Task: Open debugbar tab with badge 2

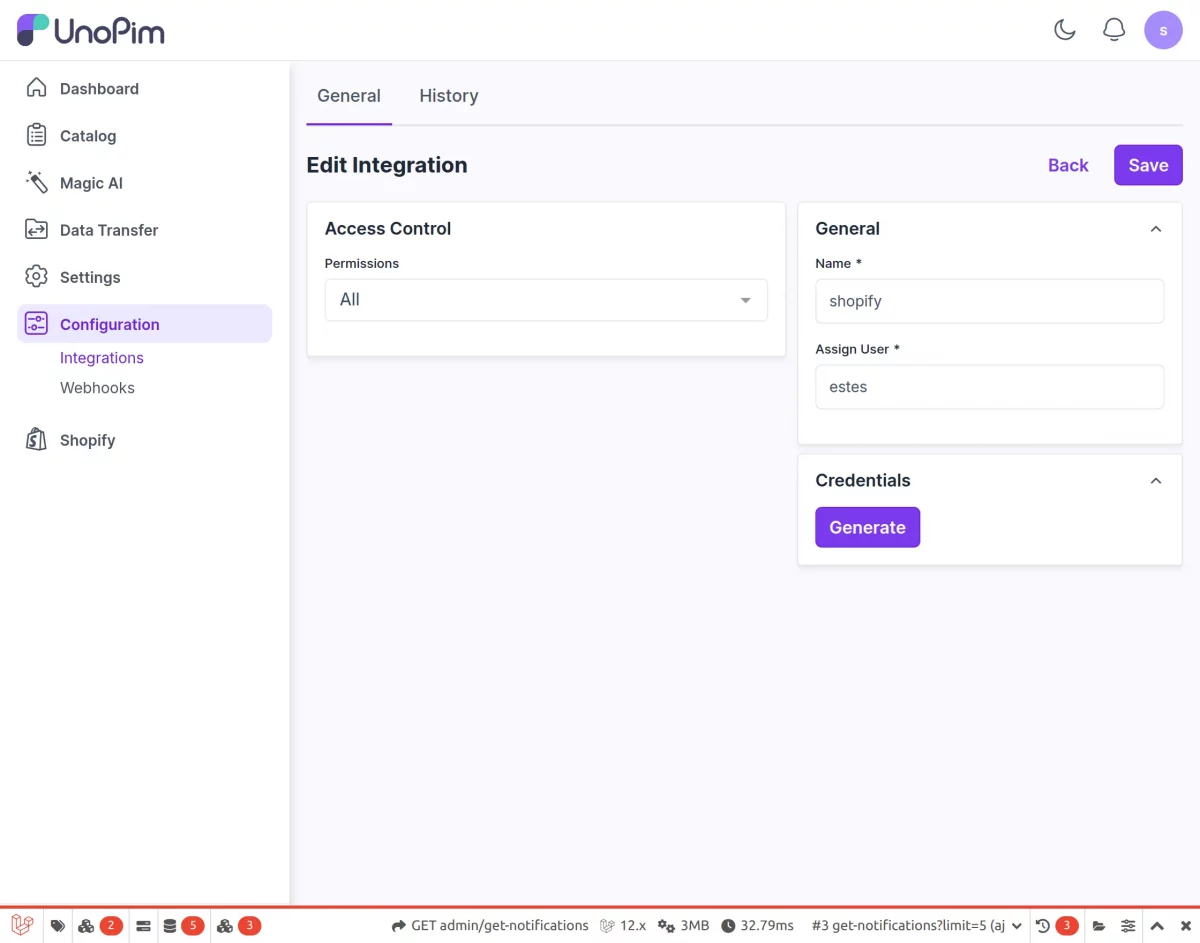Action: (100, 926)
